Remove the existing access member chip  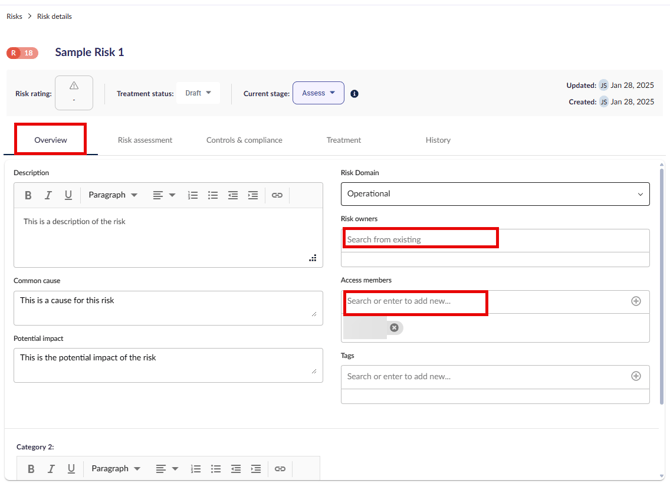click(x=394, y=327)
